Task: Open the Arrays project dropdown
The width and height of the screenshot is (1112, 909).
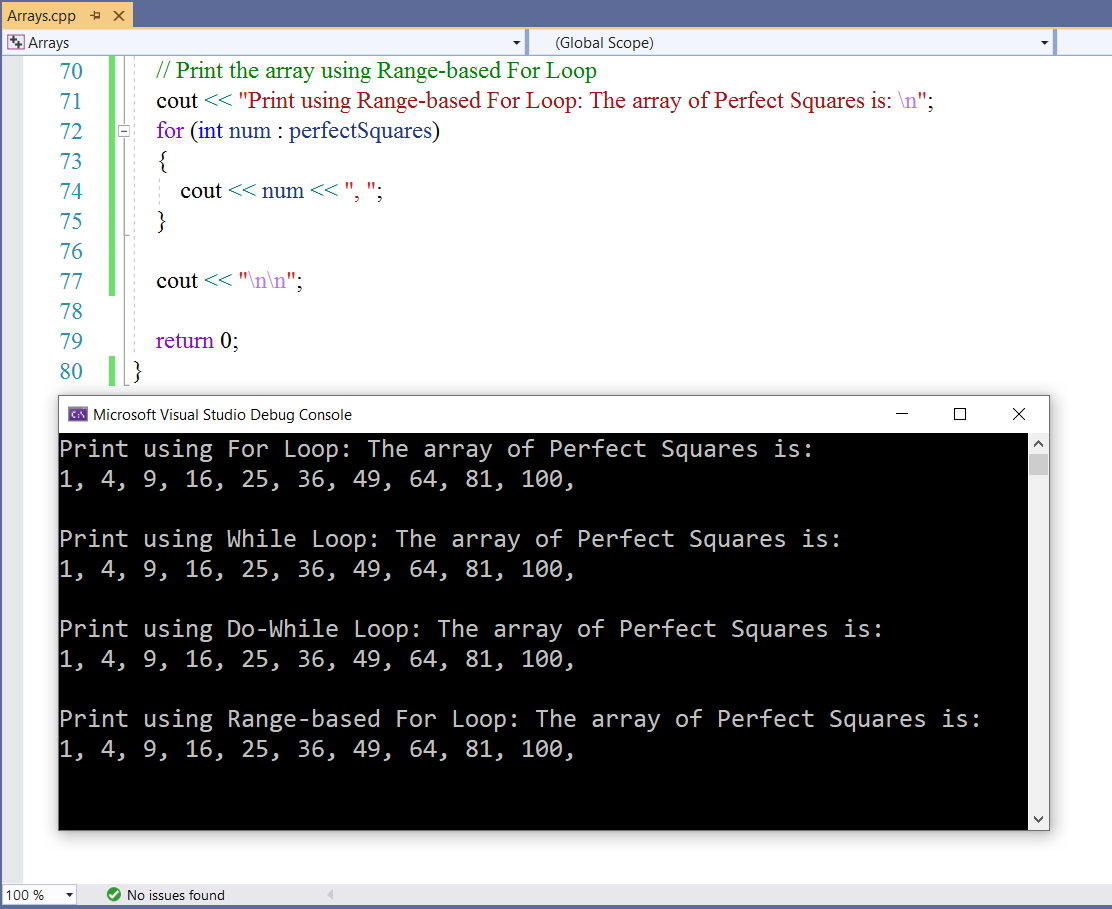Action: click(516, 43)
